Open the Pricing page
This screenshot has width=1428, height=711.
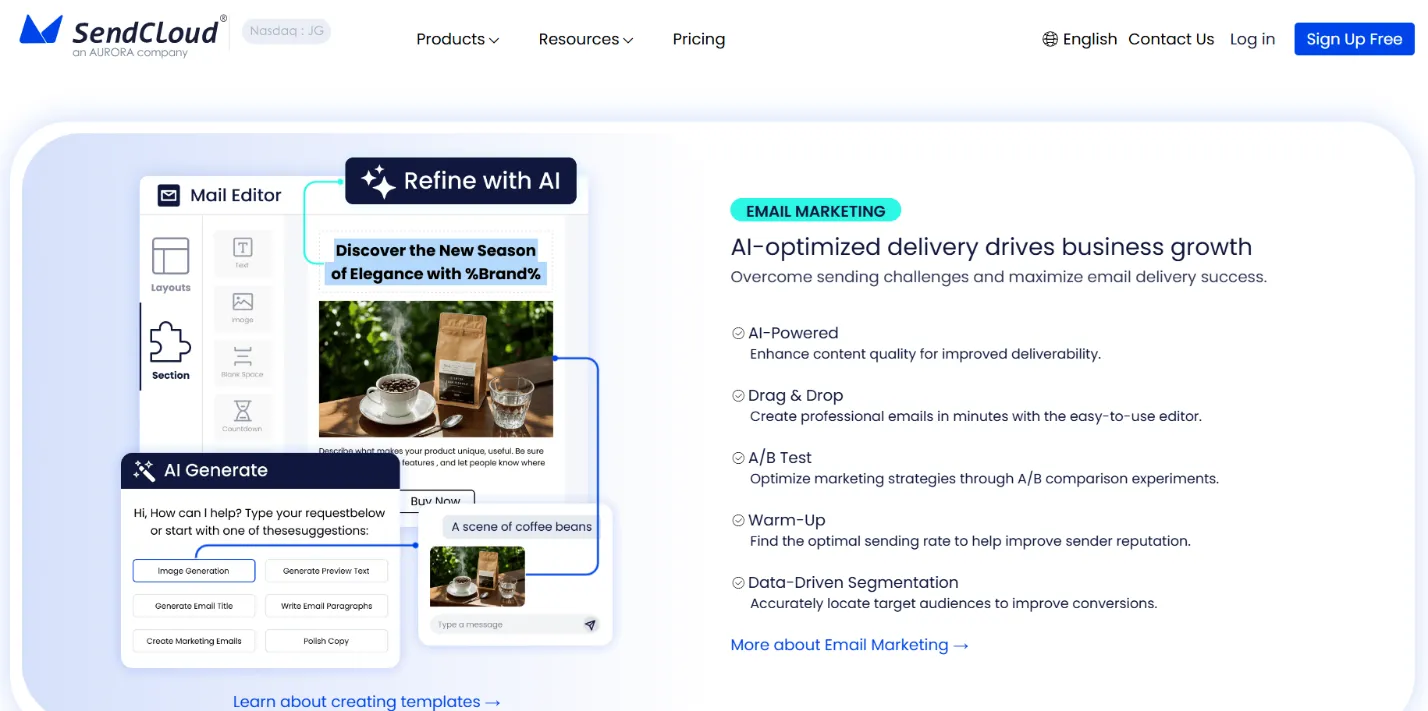coord(699,39)
